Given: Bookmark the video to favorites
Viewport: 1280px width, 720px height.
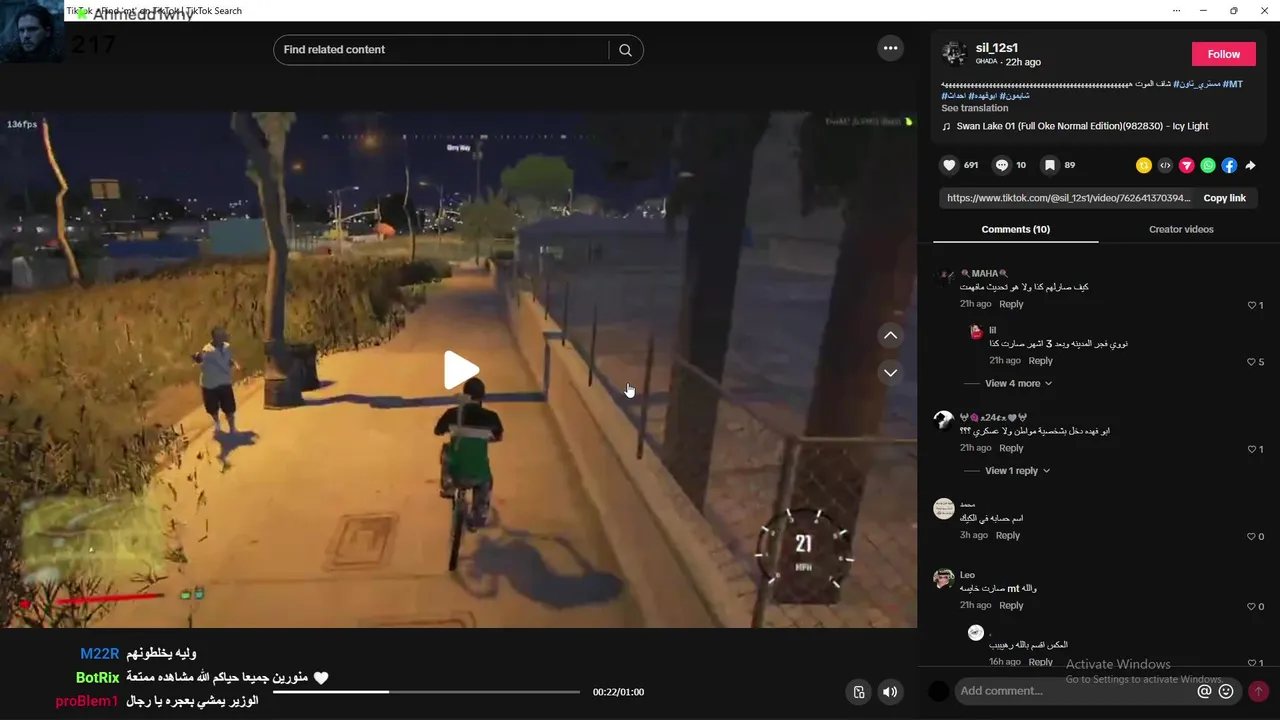Looking at the screenshot, I should click(1049, 165).
